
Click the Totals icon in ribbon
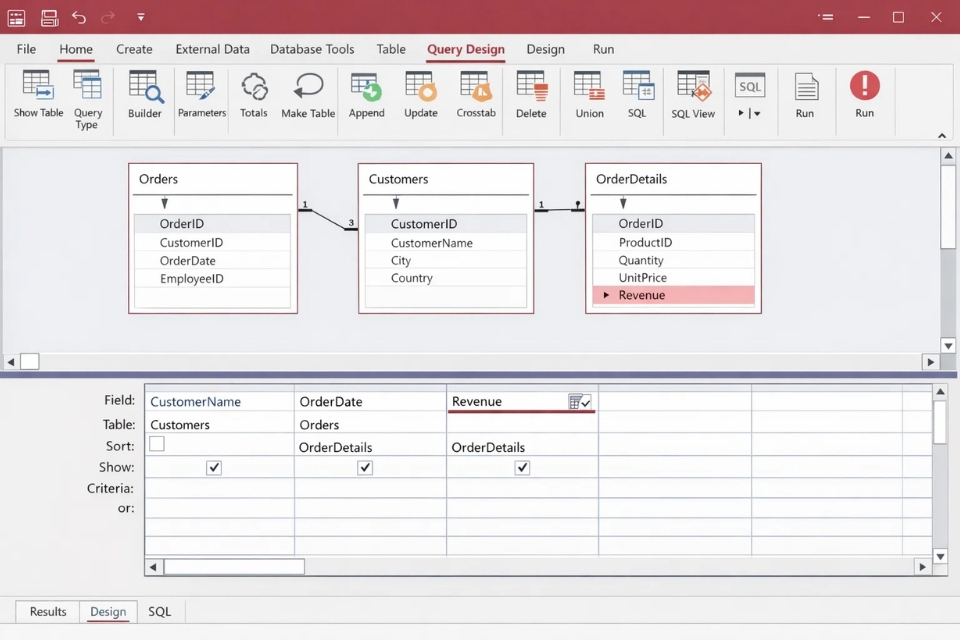click(254, 88)
